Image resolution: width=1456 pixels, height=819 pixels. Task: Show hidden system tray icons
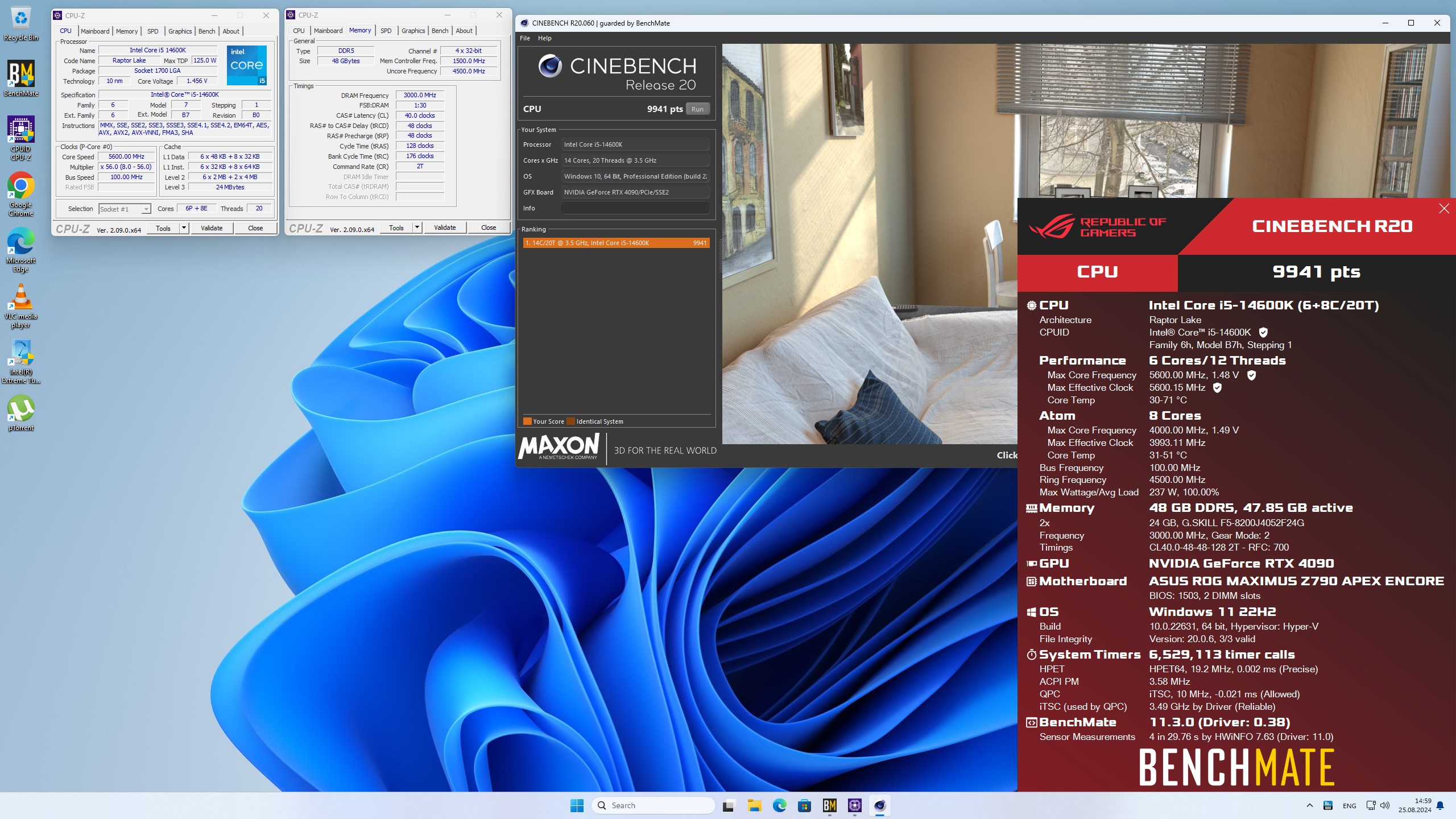click(1310, 805)
